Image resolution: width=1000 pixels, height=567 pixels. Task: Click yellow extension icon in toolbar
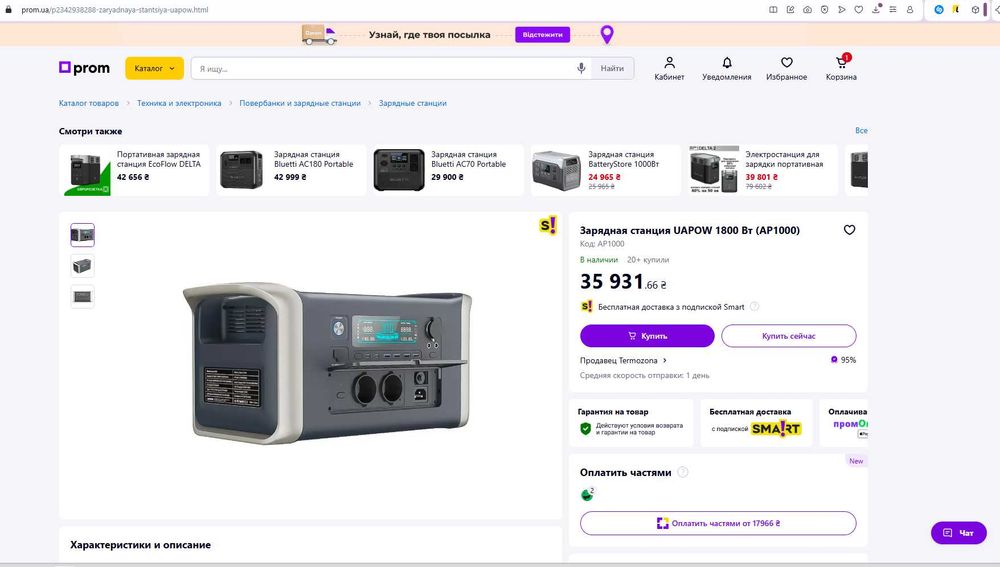coord(956,10)
